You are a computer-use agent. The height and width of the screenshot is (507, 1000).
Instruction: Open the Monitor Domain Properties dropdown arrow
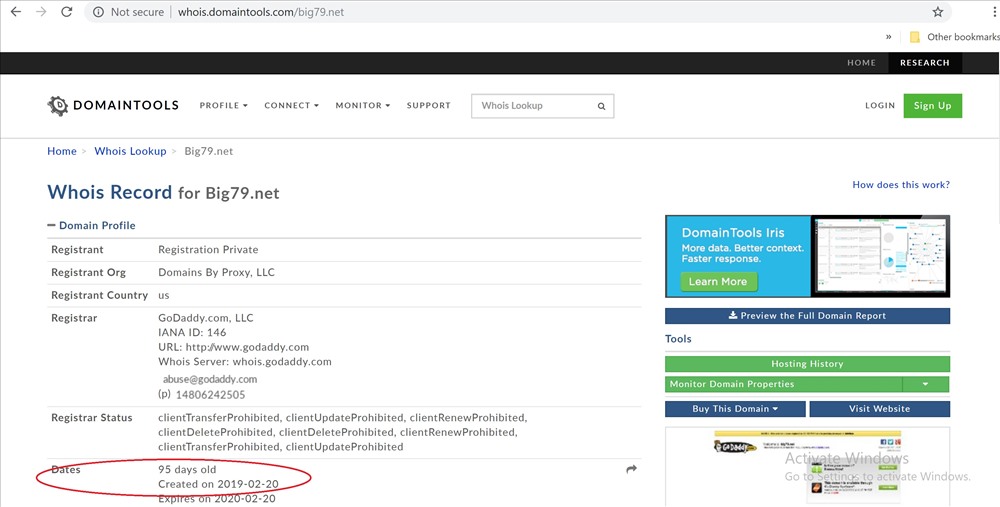click(925, 384)
